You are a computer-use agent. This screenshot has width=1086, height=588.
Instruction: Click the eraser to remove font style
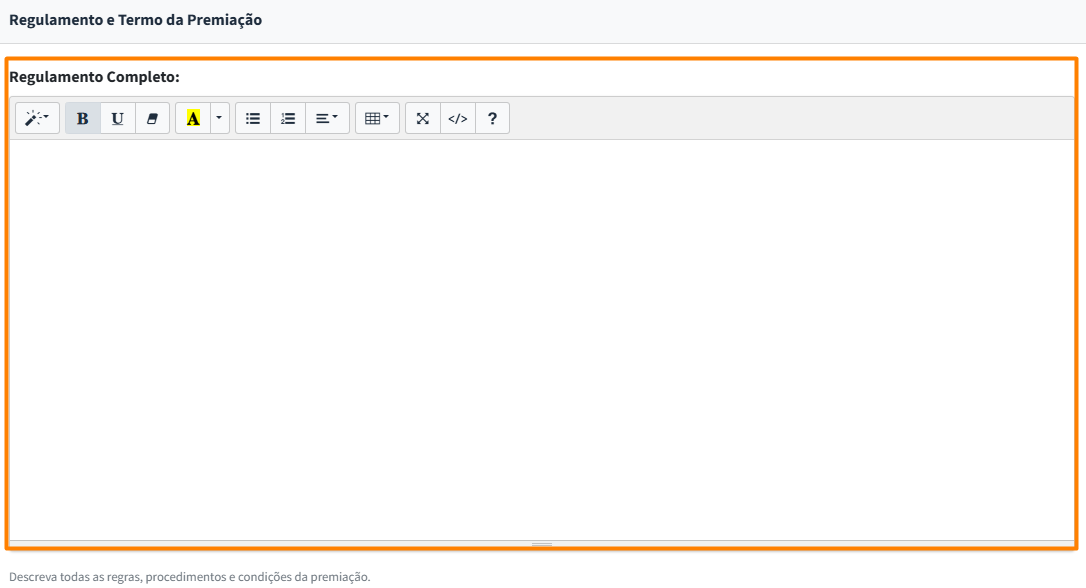click(152, 118)
